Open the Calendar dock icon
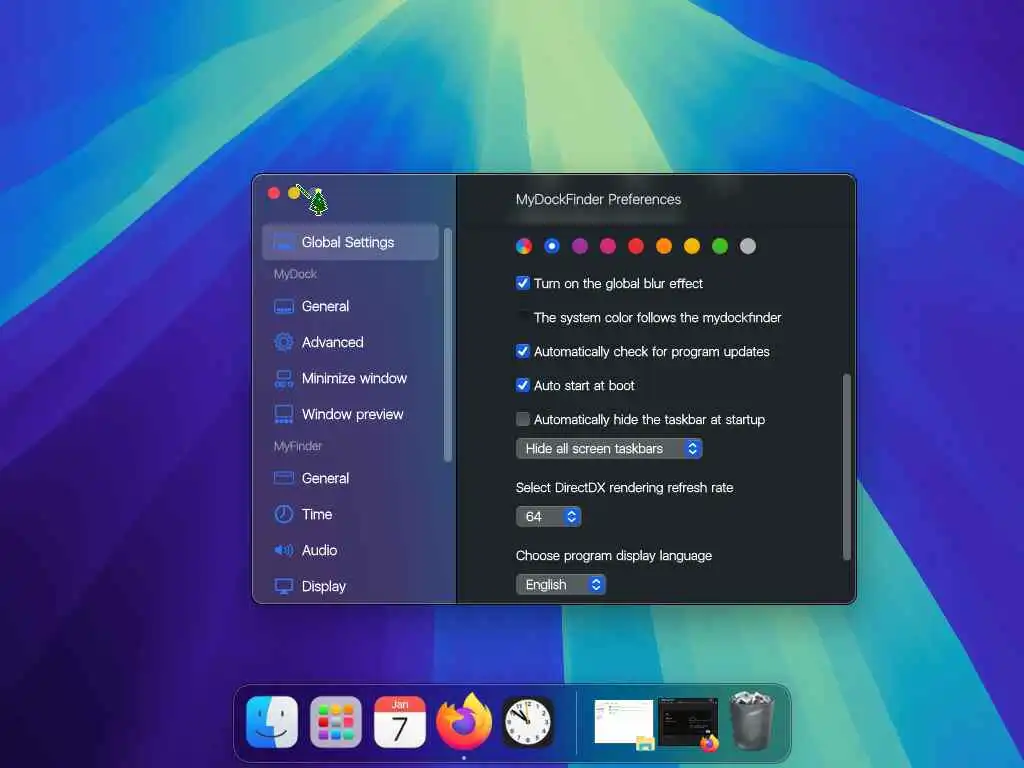The image size is (1024, 768). (x=400, y=722)
